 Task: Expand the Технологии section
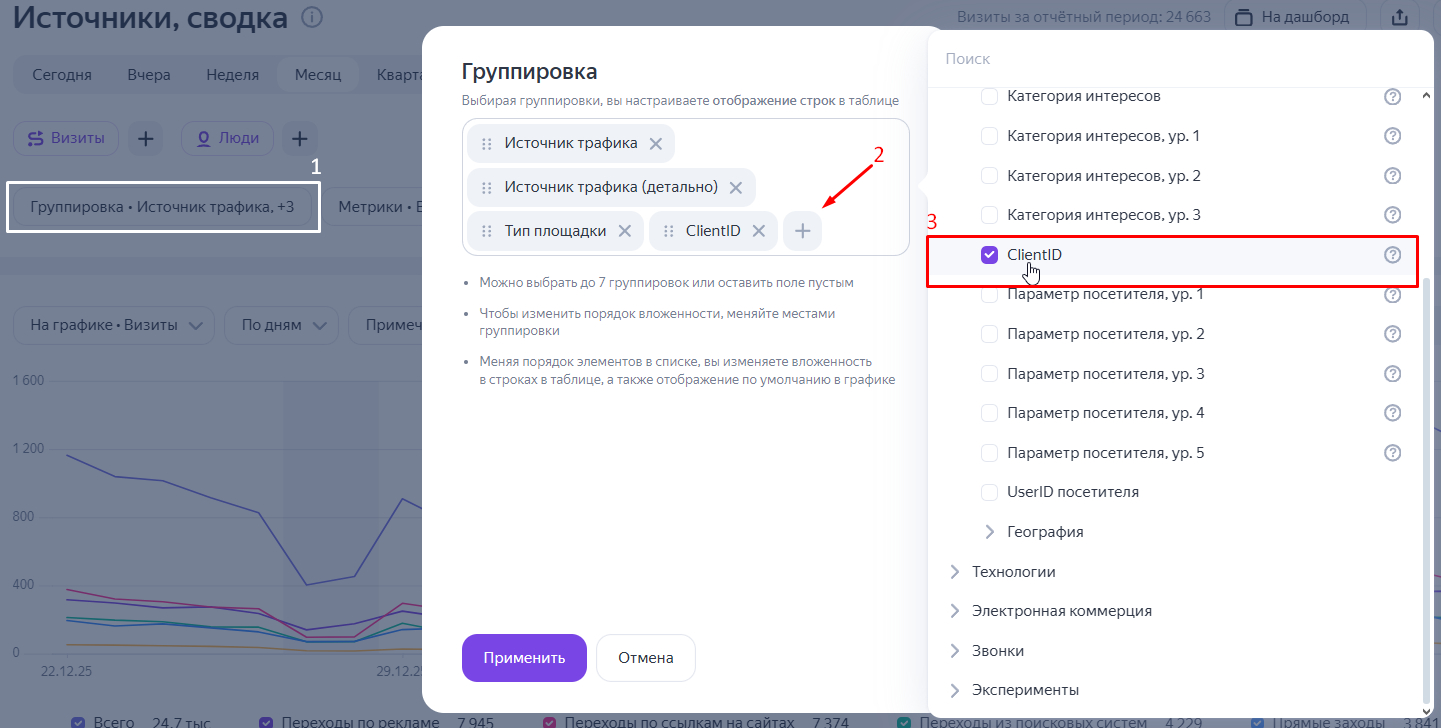tap(954, 572)
